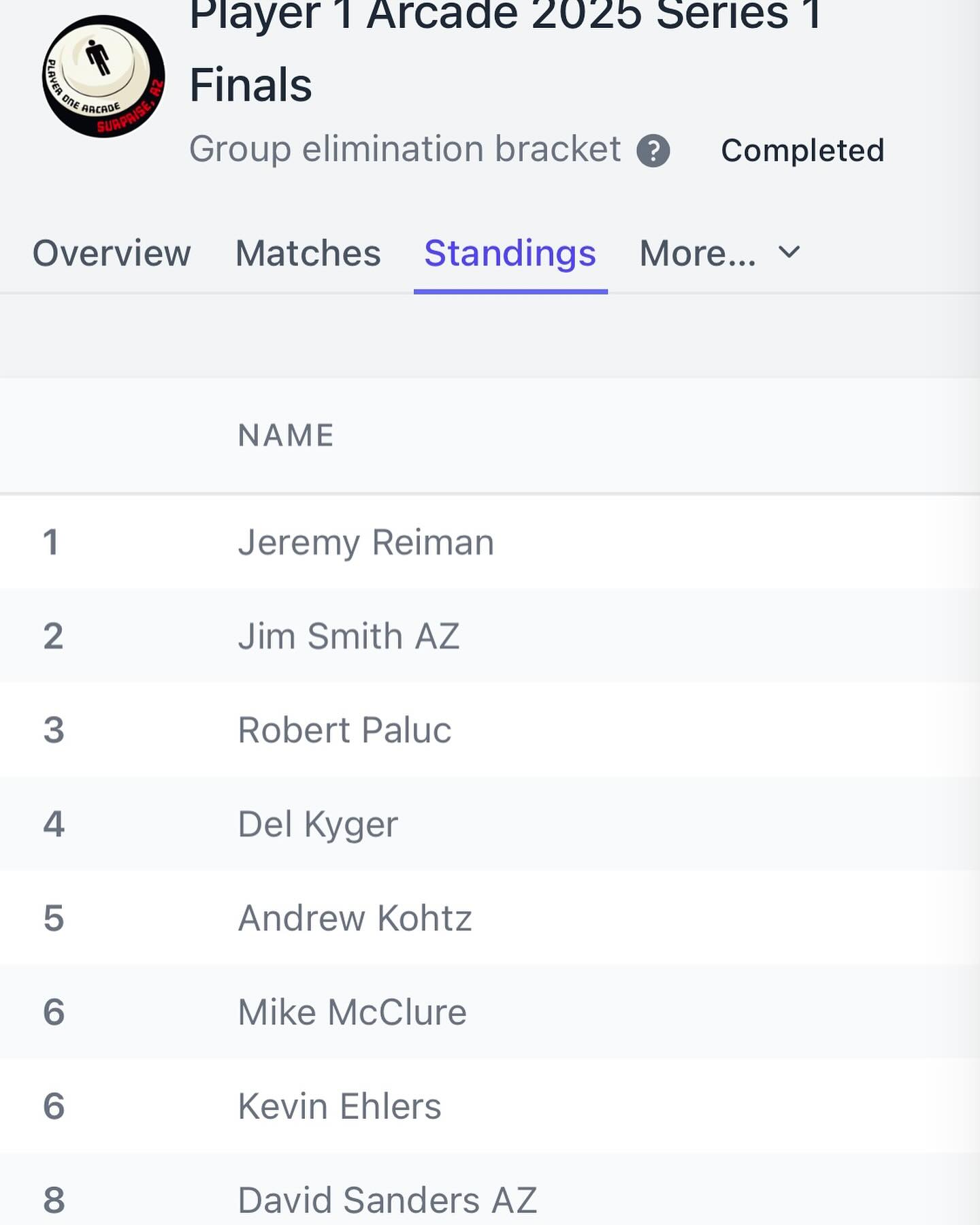Click rank number 1 in standings
The height and width of the screenshot is (1225, 980).
click(x=50, y=542)
